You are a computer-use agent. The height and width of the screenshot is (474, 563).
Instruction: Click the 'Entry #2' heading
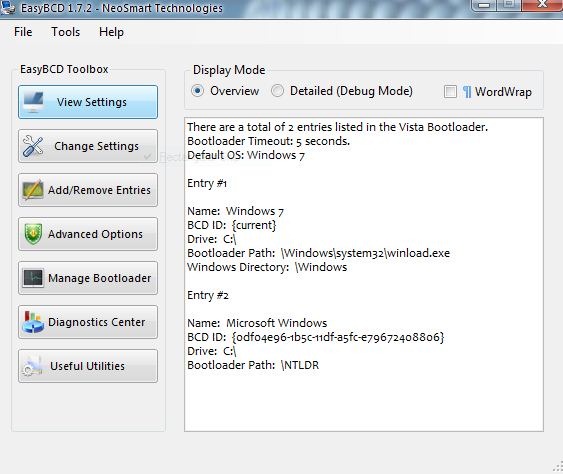[x=208, y=296]
